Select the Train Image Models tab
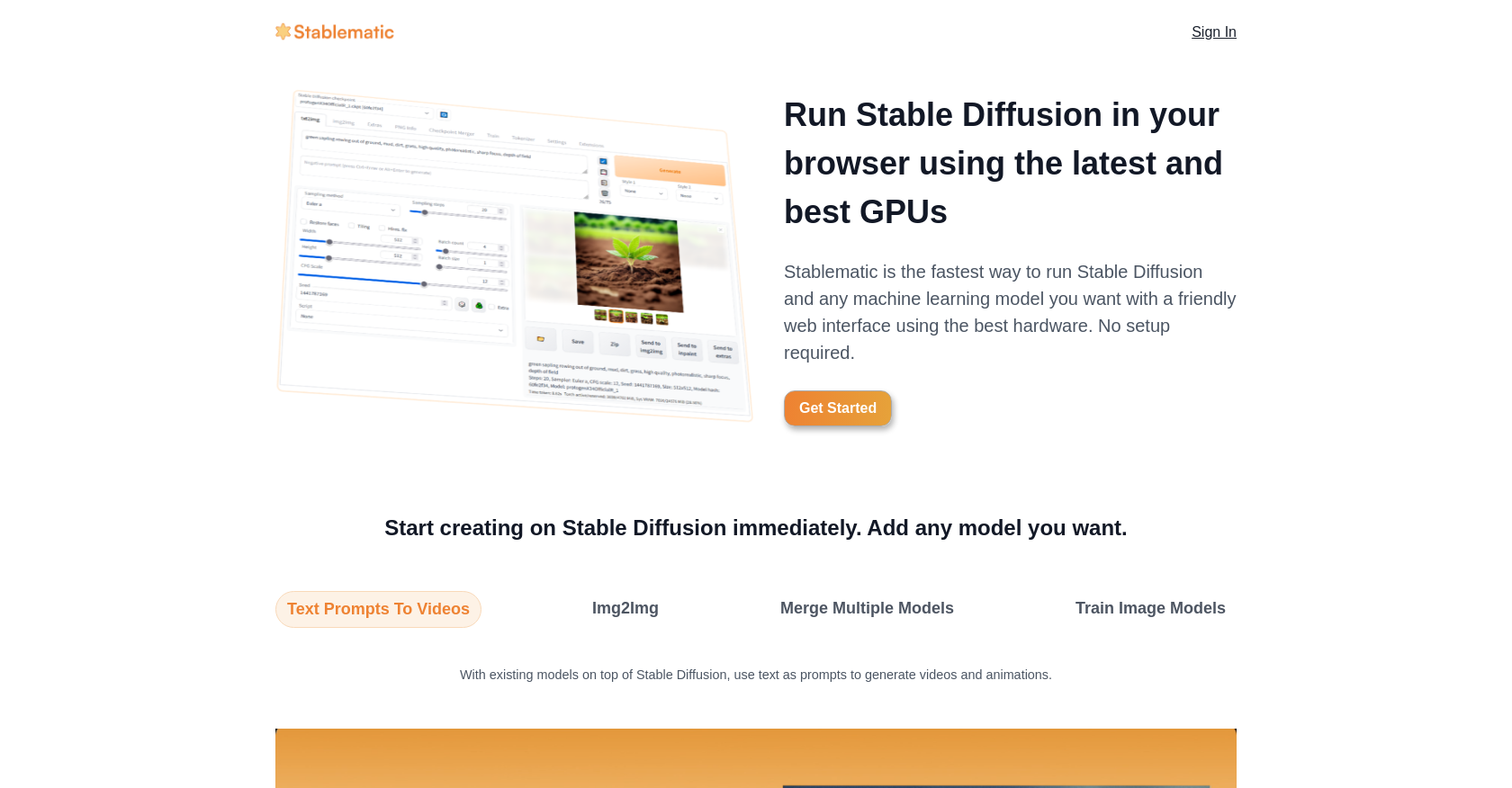 [1150, 608]
